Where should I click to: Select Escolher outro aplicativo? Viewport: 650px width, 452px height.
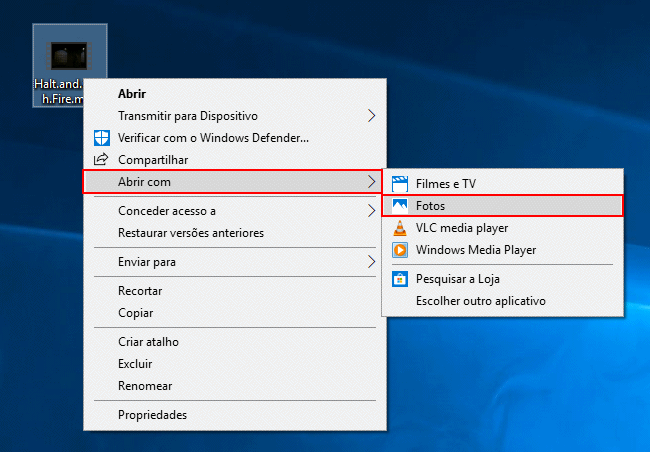480,301
